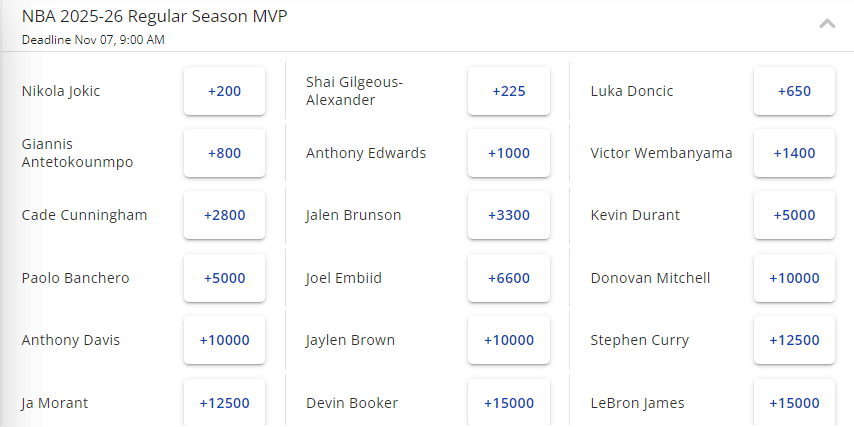The image size is (854, 427).
Task: Choose Jalen Brunson +3300 odds
Action: tap(509, 215)
